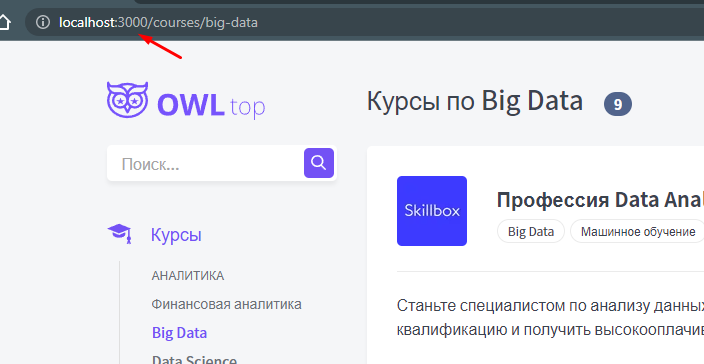The height and width of the screenshot is (364, 704).
Task: Click the course count badge showing 9
Action: click(618, 104)
